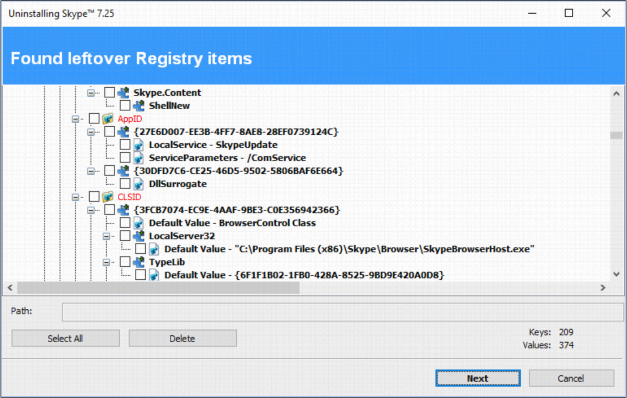
Task: Check the Skype.Content checkbox
Action: click(110, 92)
